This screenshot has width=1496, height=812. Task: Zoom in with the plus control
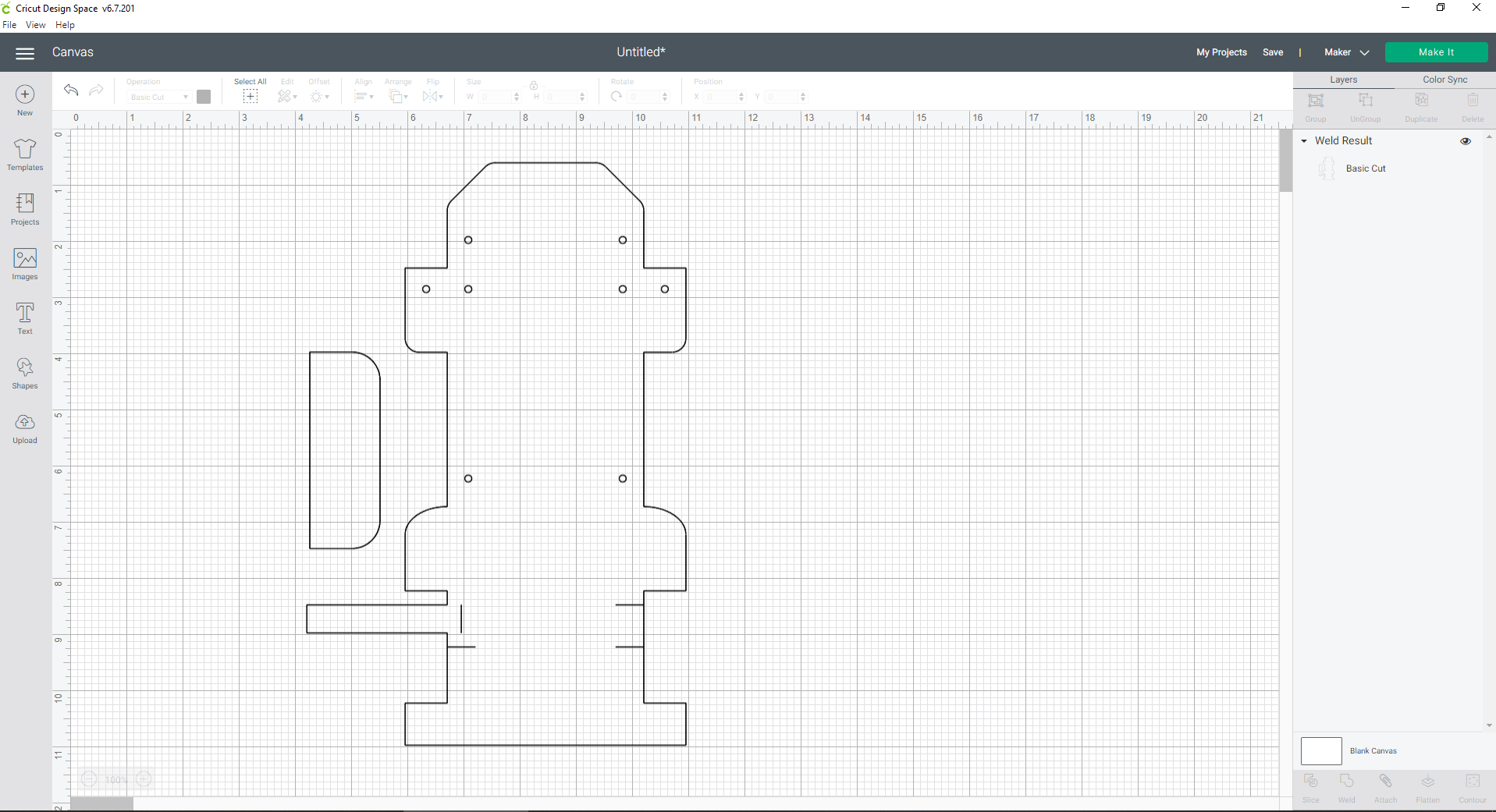click(144, 779)
